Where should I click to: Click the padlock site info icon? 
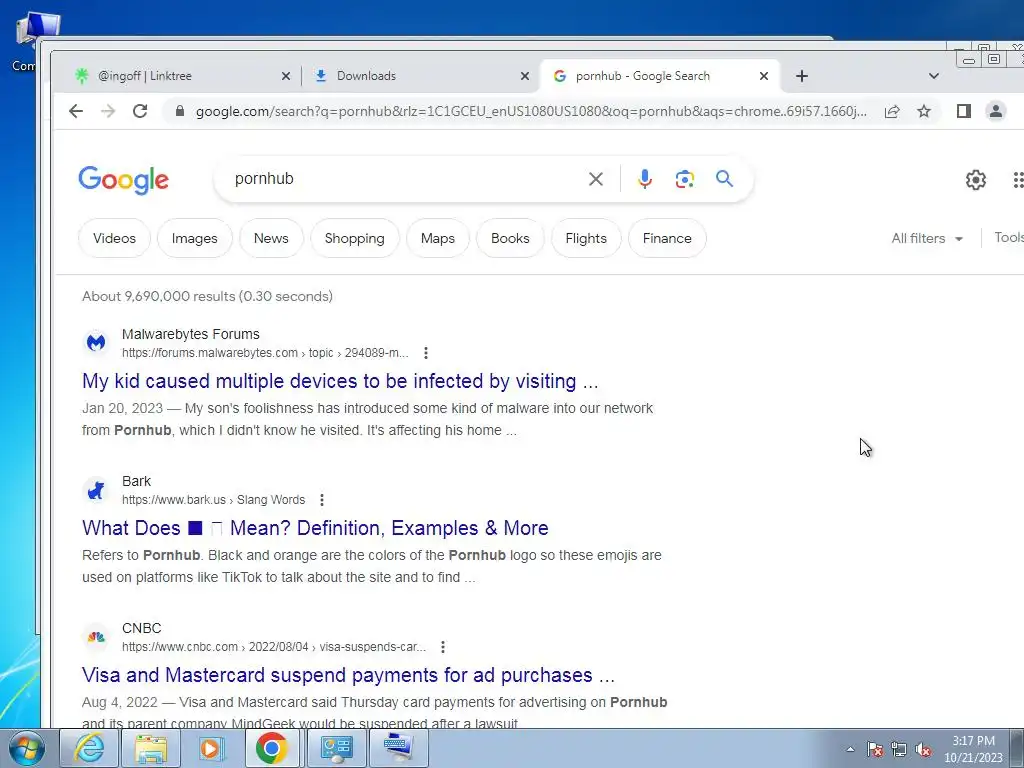coord(180,111)
